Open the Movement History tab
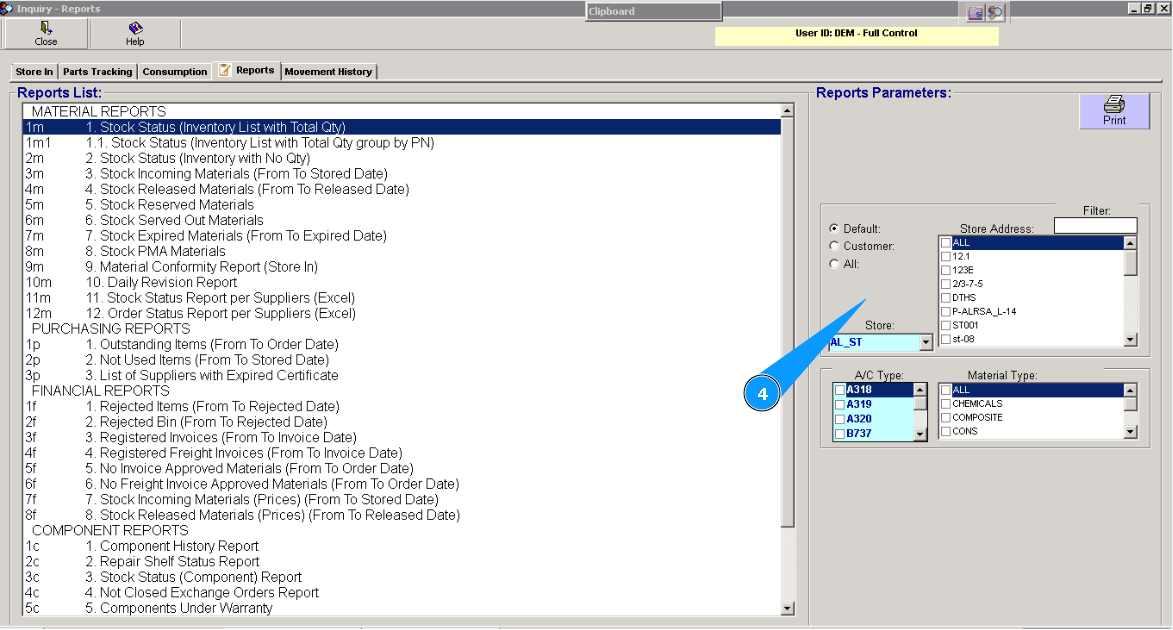This screenshot has width=1173, height=630. (328, 72)
